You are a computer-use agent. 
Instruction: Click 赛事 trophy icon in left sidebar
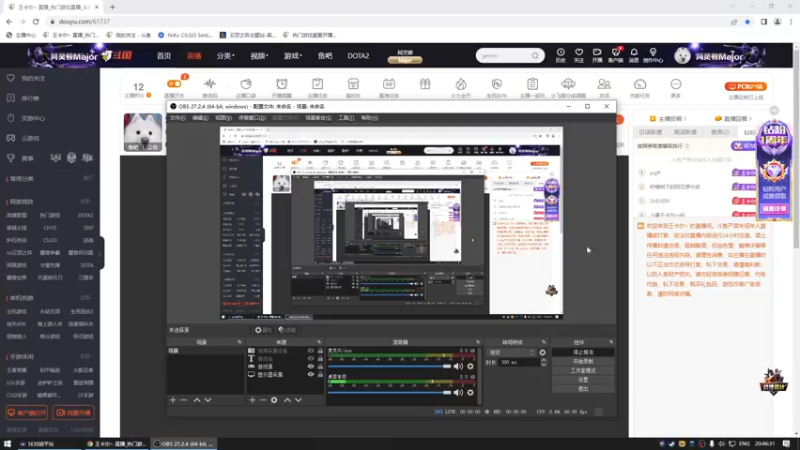coord(11,158)
